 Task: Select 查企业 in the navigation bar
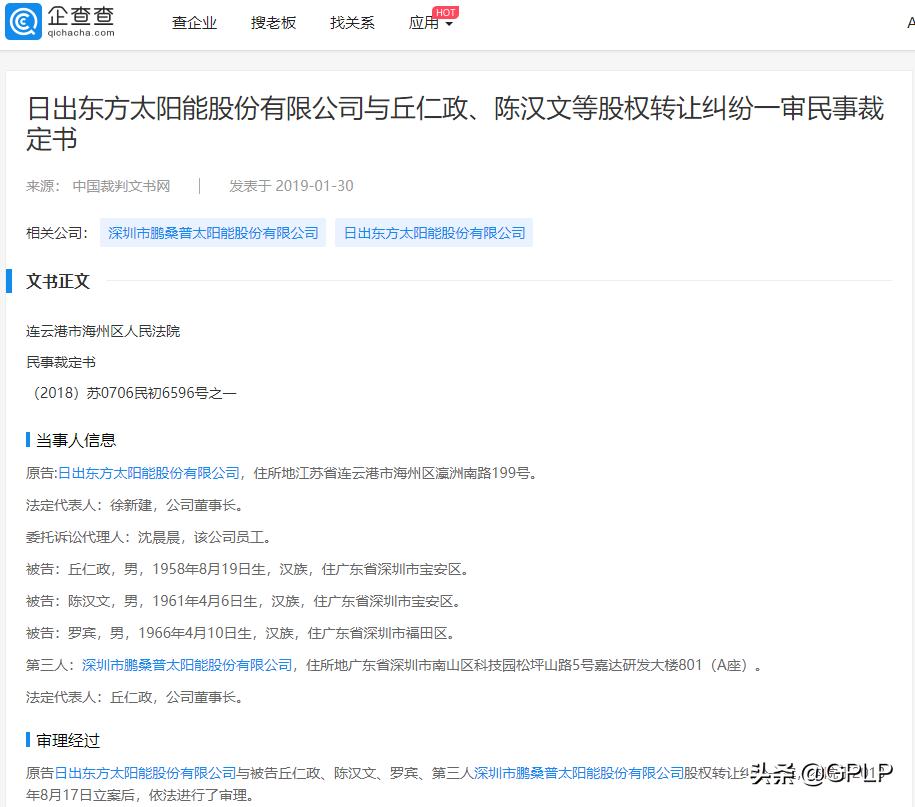[x=194, y=22]
